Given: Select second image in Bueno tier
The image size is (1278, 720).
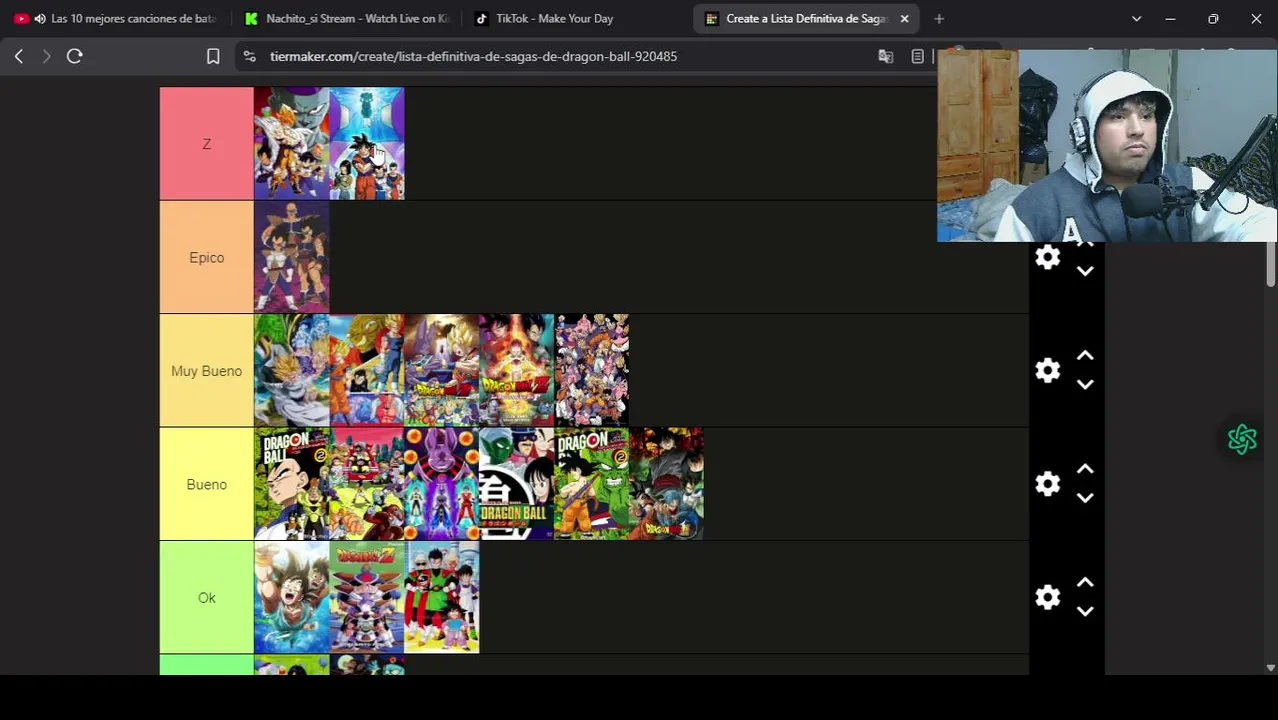Looking at the screenshot, I should pos(367,484).
